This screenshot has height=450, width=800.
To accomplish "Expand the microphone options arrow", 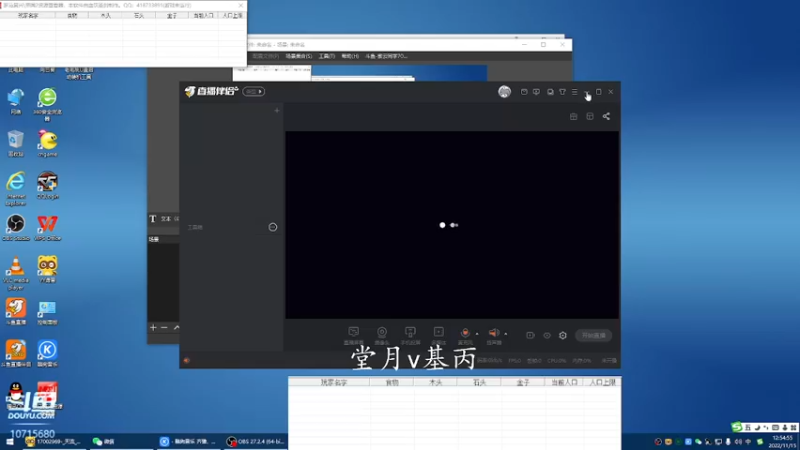I will point(477,334).
